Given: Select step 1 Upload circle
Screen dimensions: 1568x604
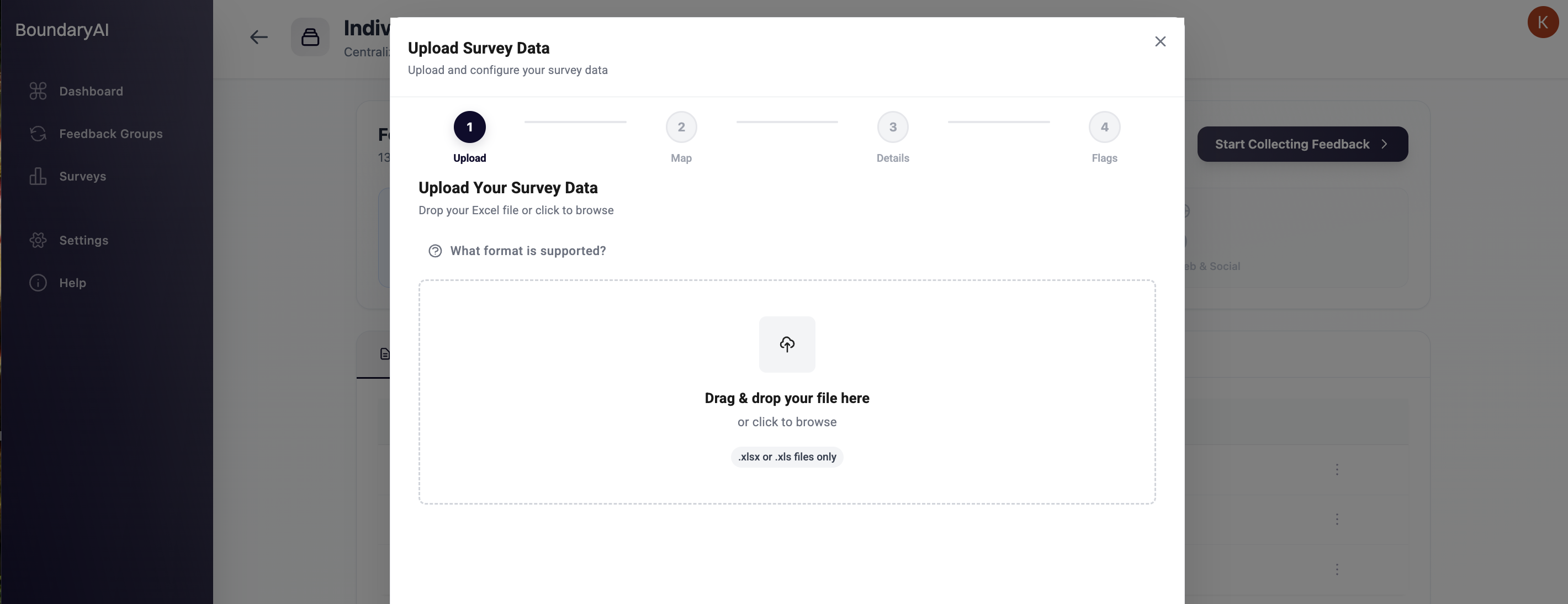Looking at the screenshot, I should point(469,127).
